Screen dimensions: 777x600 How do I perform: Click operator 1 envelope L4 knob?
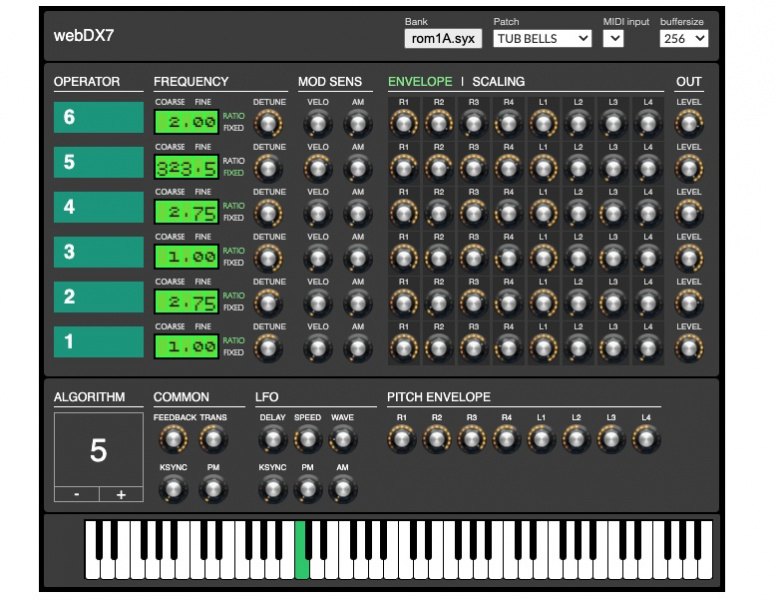648,348
